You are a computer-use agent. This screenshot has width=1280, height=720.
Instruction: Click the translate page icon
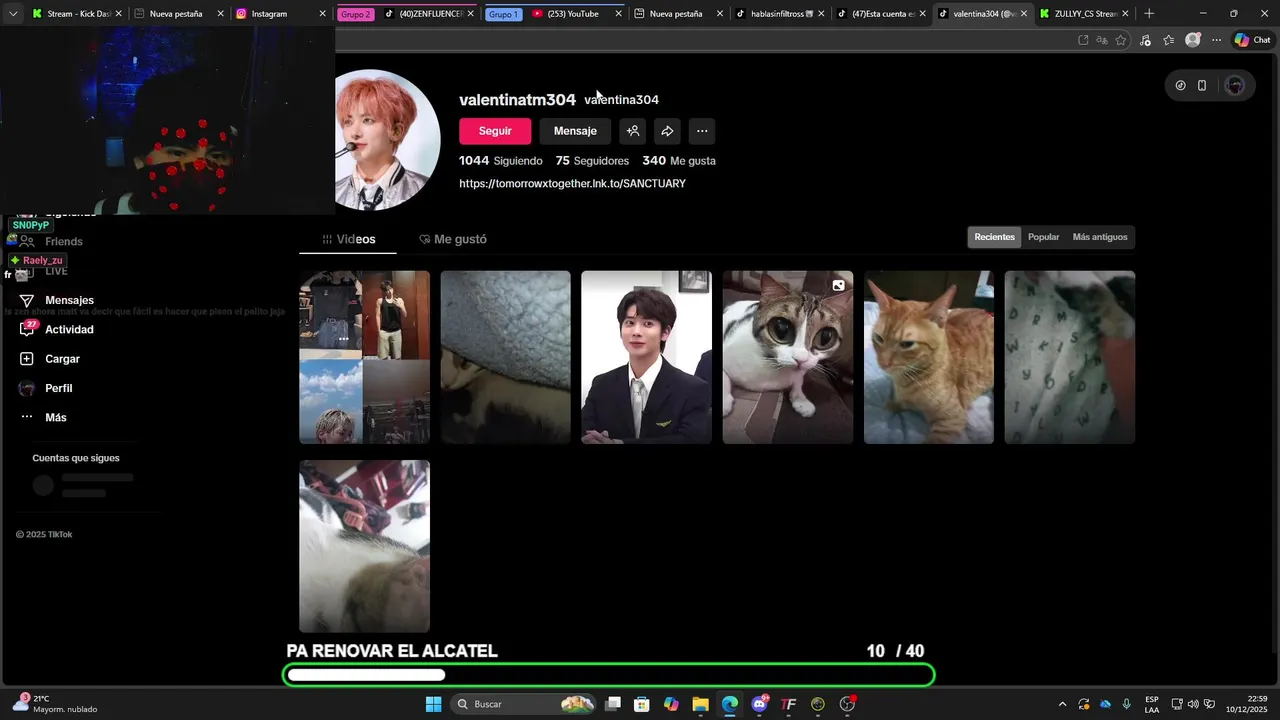tap(1102, 40)
